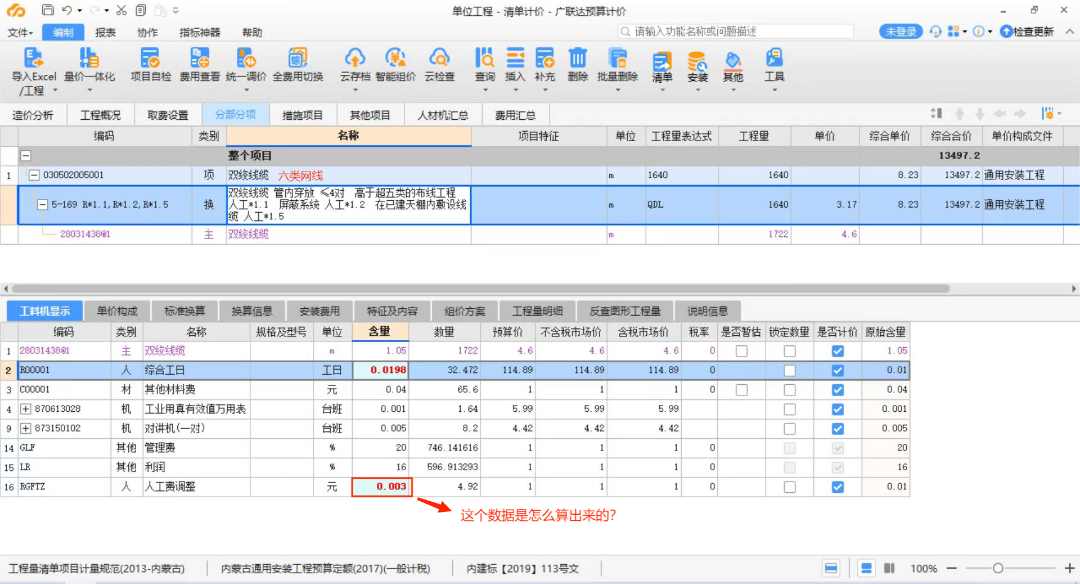Screen dimensions: 1080x584
Task: Open the 标准换算 lower tab
Action: pos(185,311)
